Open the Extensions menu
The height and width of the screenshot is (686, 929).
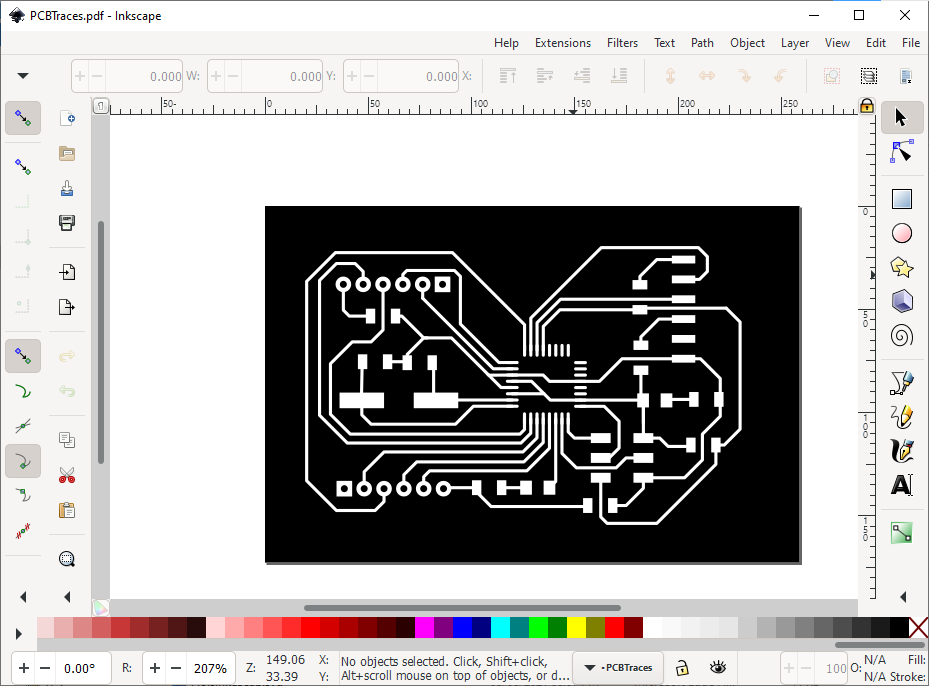(563, 43)
